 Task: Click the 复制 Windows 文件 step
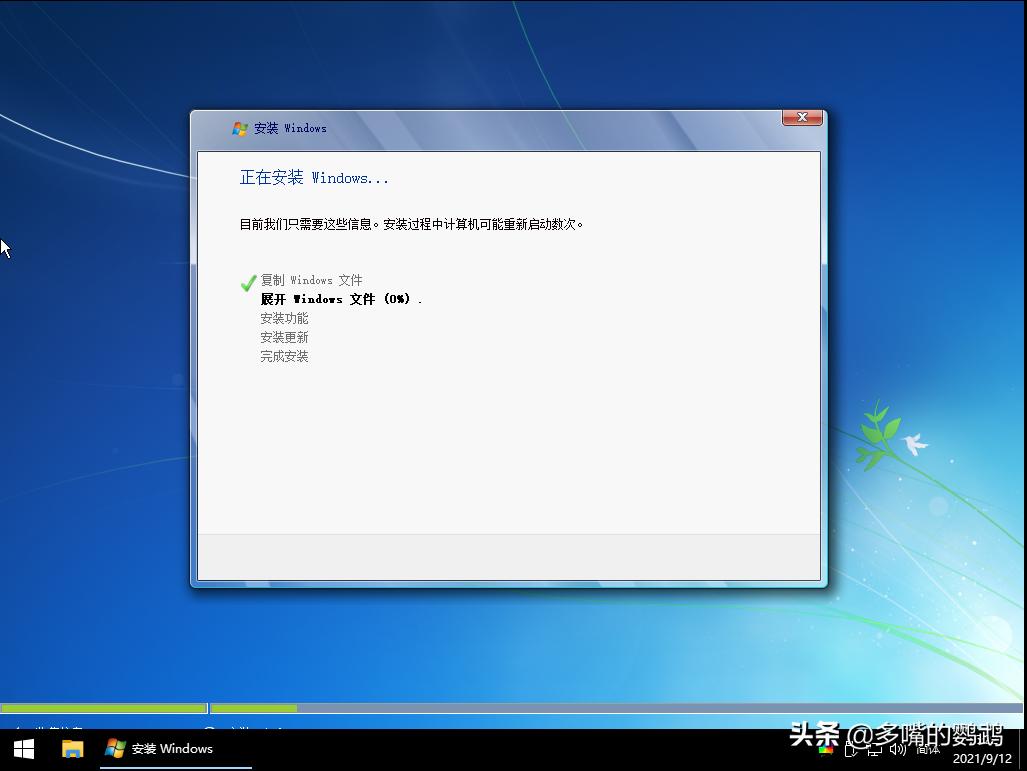311,280
